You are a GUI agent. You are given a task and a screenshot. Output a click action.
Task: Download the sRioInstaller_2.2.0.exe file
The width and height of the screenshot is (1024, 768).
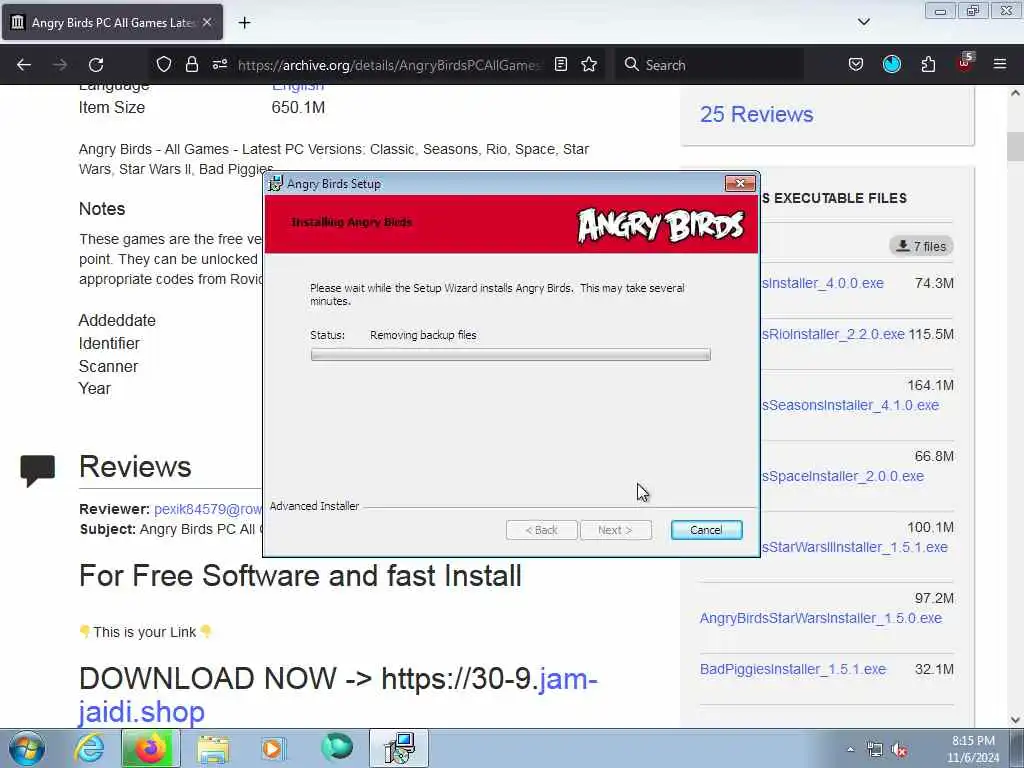coord(833,334)
